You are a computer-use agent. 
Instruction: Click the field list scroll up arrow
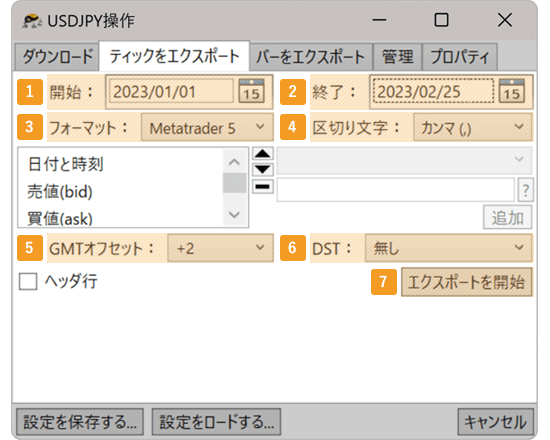(x=234, y=162)
